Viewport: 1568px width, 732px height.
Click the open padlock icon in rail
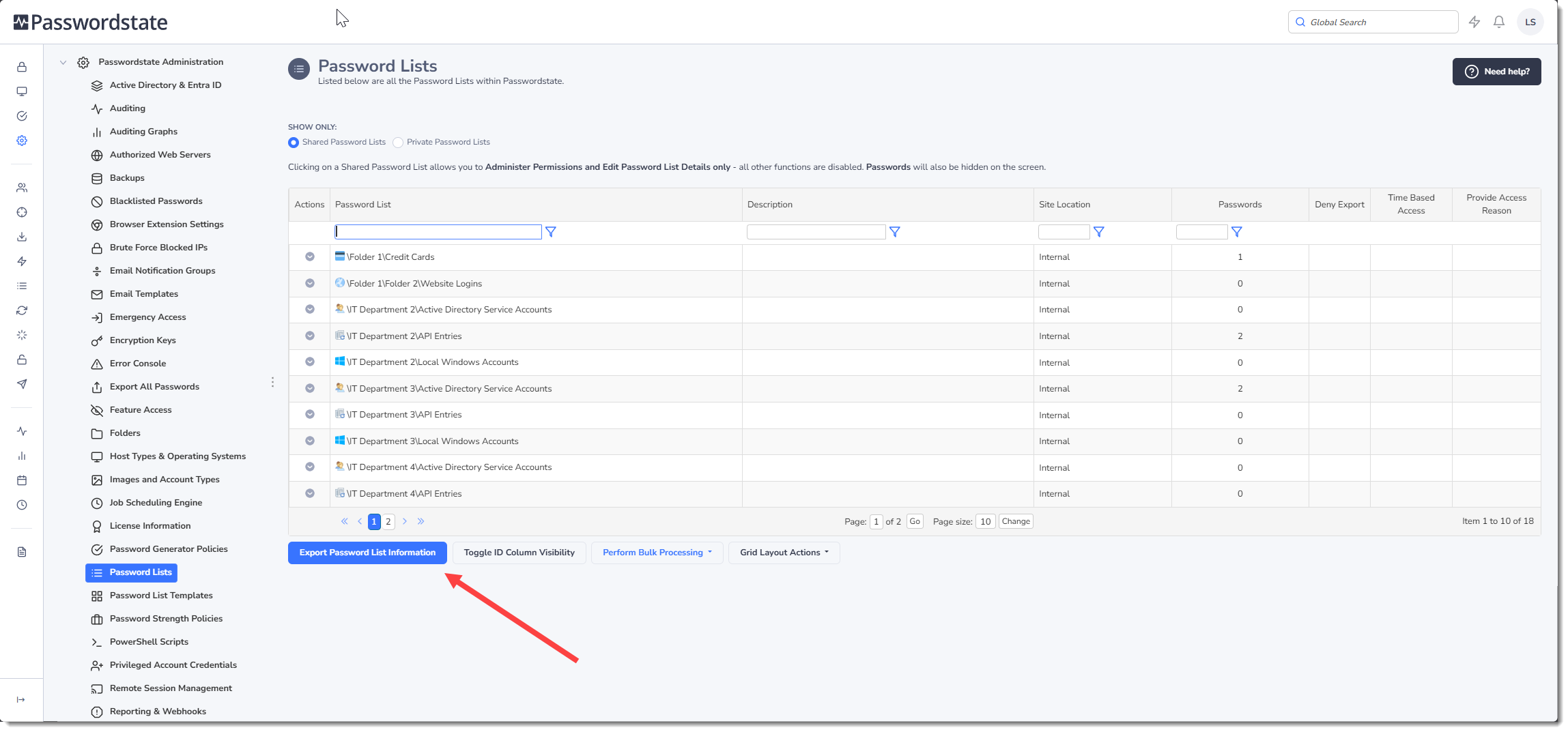tap(22, 360)
